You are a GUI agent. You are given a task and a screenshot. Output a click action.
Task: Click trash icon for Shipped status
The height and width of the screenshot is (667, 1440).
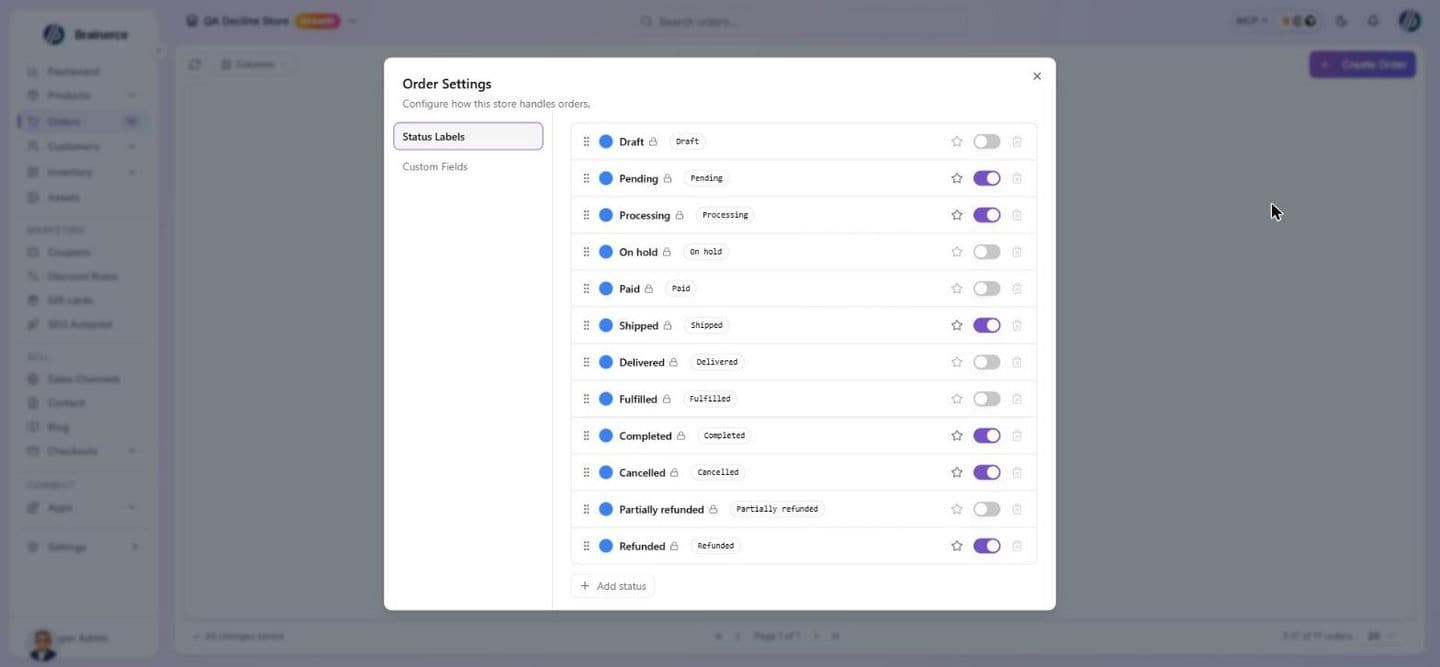tap(1017, 325)
